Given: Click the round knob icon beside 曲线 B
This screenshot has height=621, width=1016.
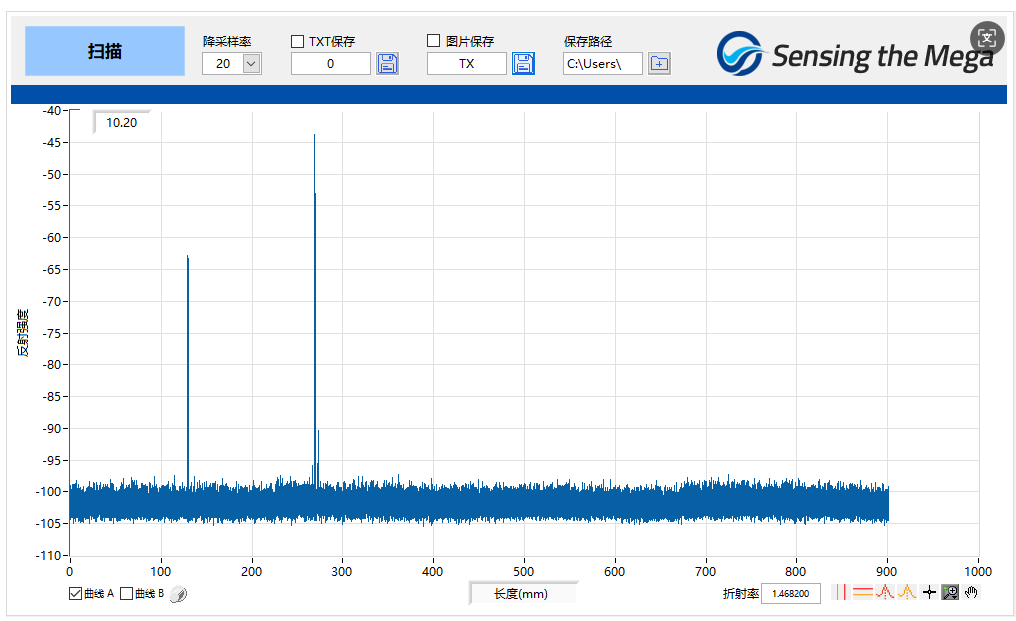Looking at the screenshot, I should tap(178, 594).
